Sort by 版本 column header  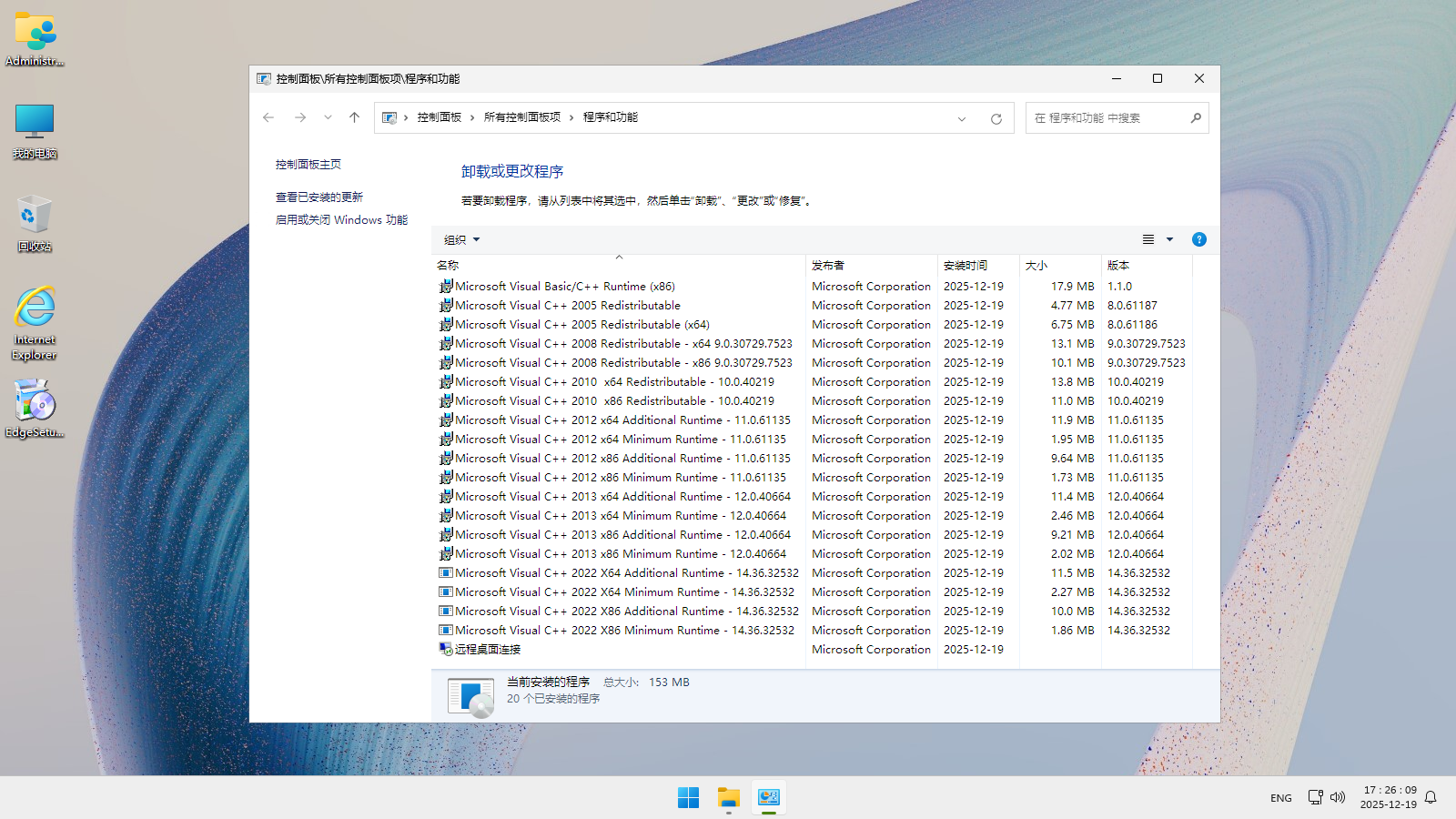(1147, 266)
